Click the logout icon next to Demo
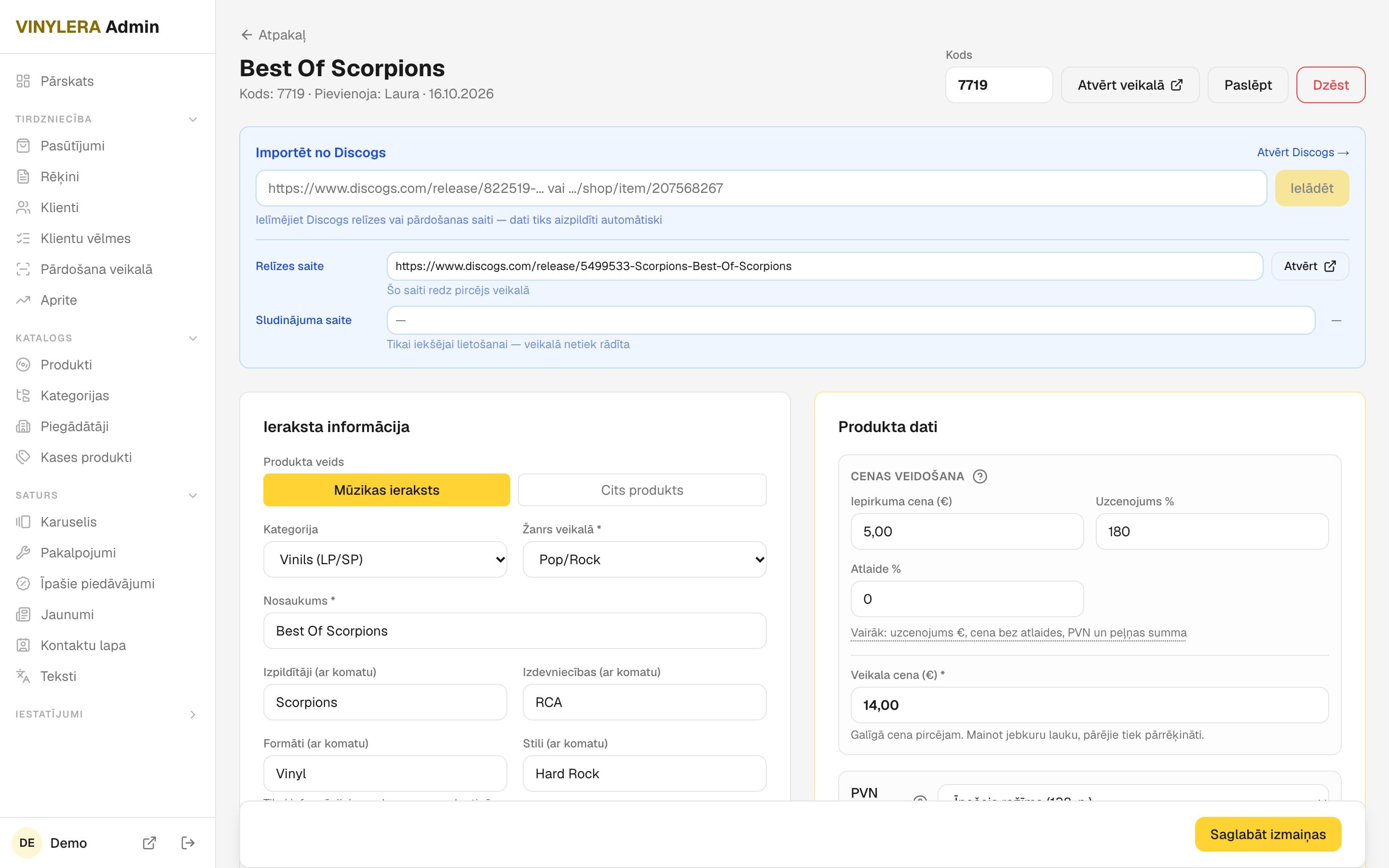Screen dimensions: 1389x868 point(188,843)
